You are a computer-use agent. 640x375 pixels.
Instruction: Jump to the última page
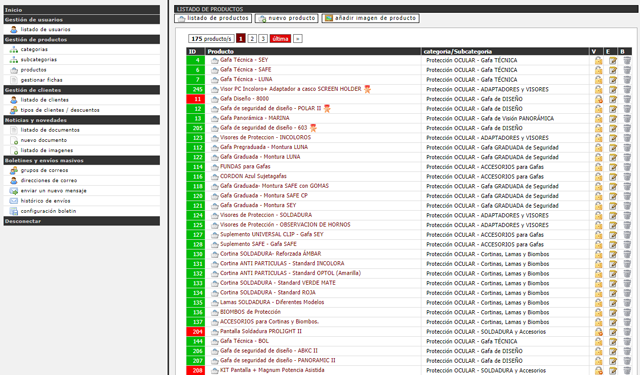pos(280,39)
